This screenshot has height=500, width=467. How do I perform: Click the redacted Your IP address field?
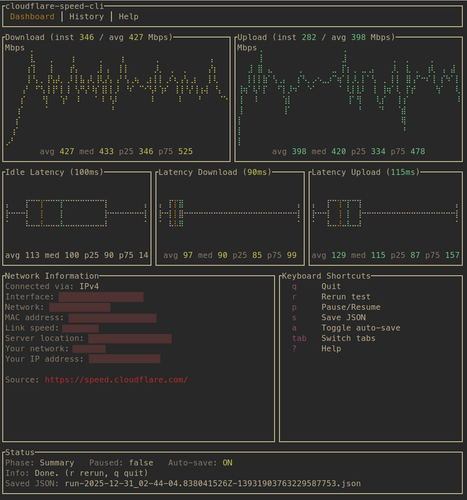coord(124,359)
